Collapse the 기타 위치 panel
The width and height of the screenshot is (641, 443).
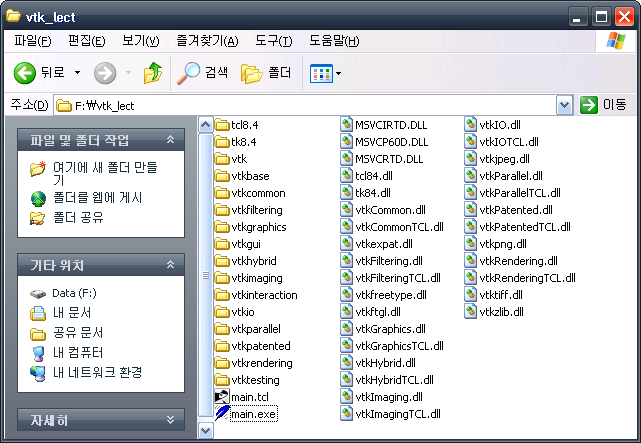[170, 265]
